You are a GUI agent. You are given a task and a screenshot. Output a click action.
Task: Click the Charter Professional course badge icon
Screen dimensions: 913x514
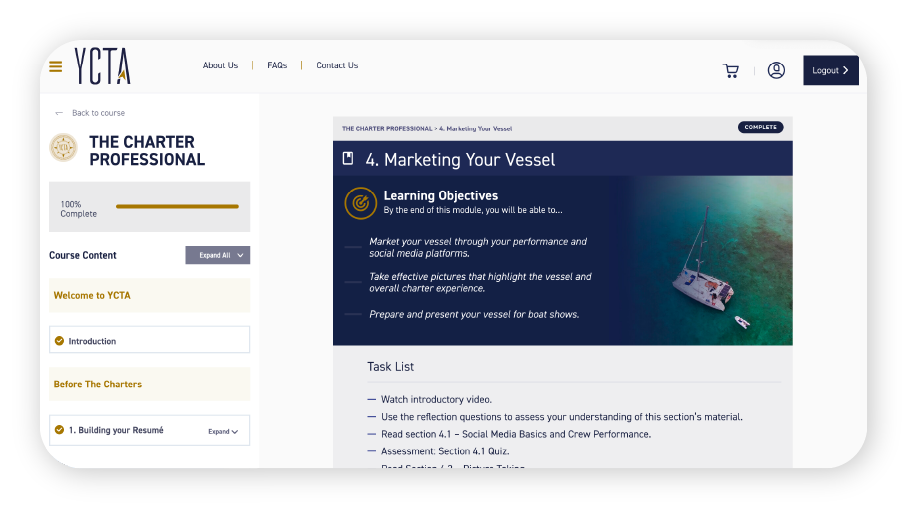click(x=63, y=148)
